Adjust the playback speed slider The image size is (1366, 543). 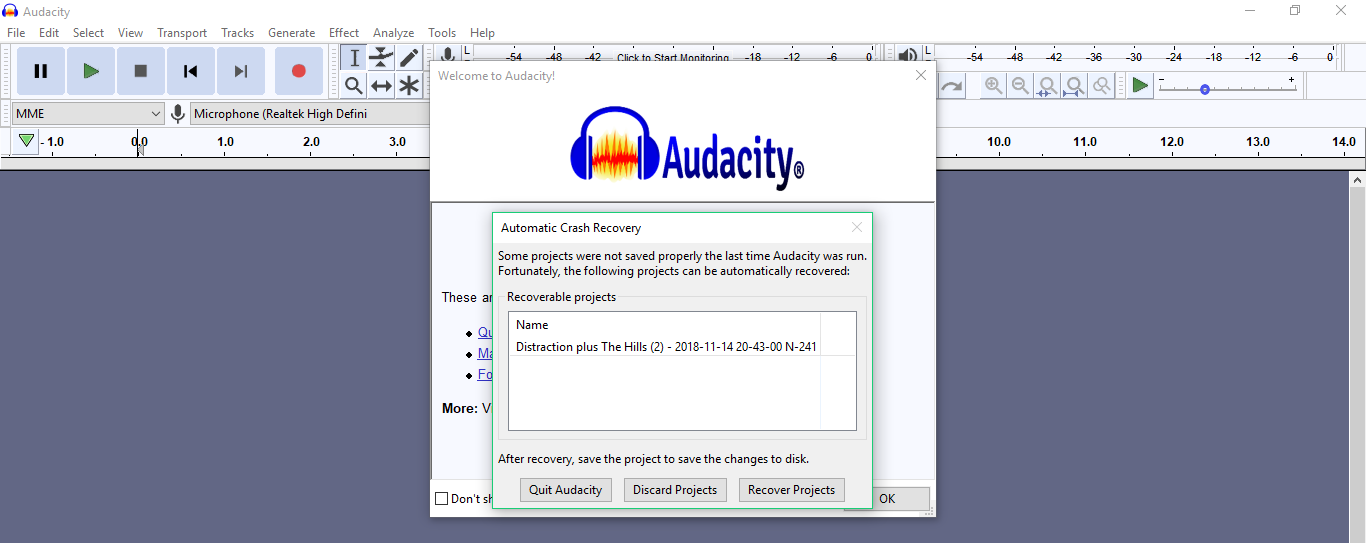(x=1228, y=88)
